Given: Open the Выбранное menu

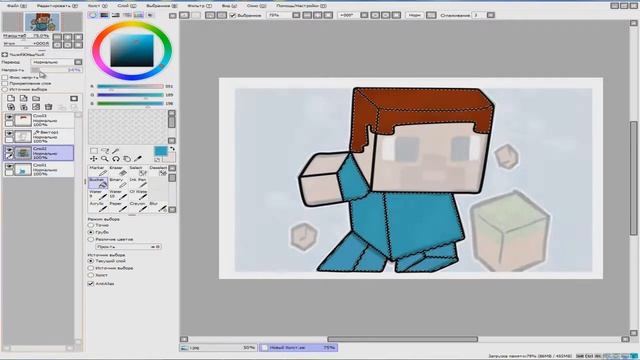Looking at the screenshot, I should (x=162, y=6).
